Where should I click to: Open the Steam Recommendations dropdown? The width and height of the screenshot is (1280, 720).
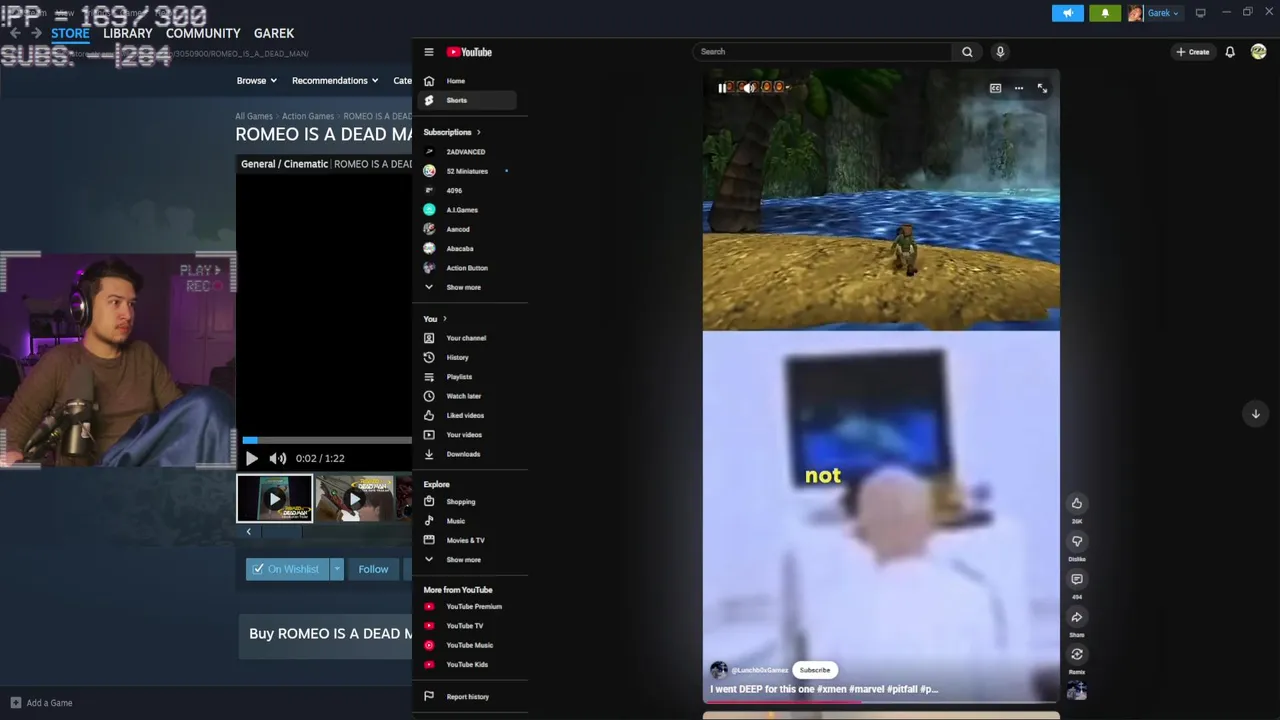click(335, 81)
